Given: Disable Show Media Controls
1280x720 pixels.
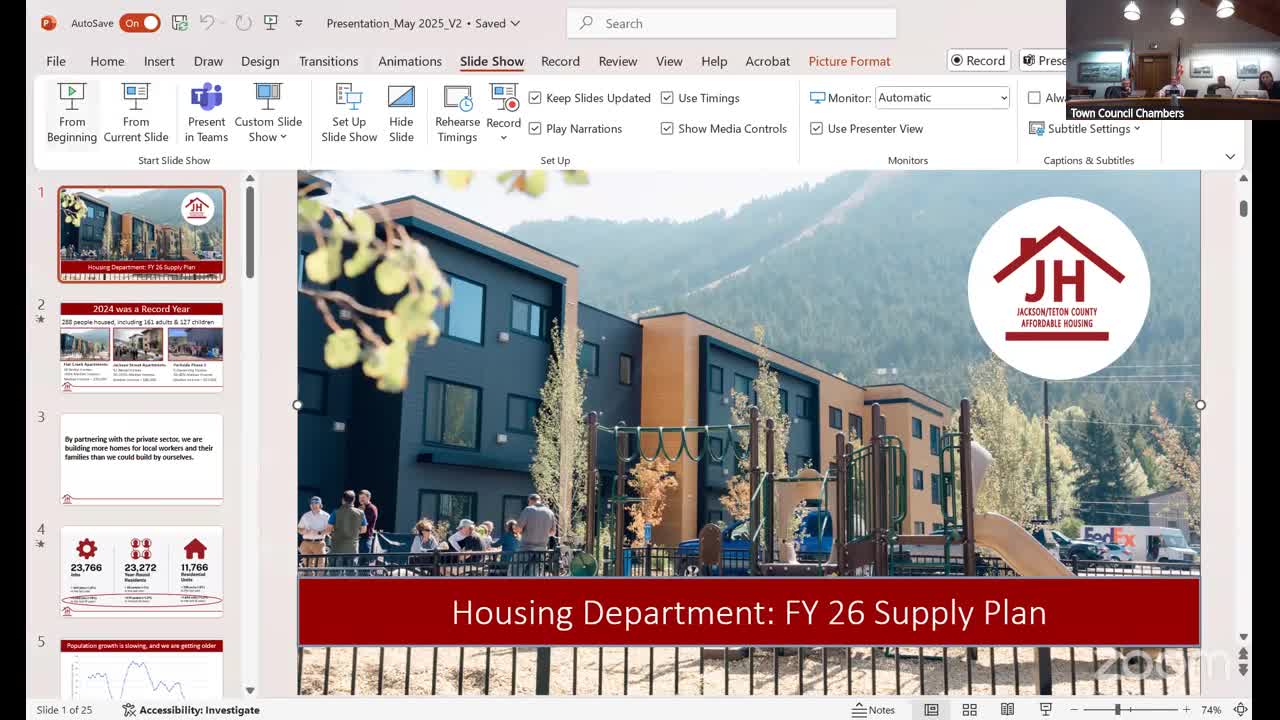Looking at the screenshot, I should point(667,129).
